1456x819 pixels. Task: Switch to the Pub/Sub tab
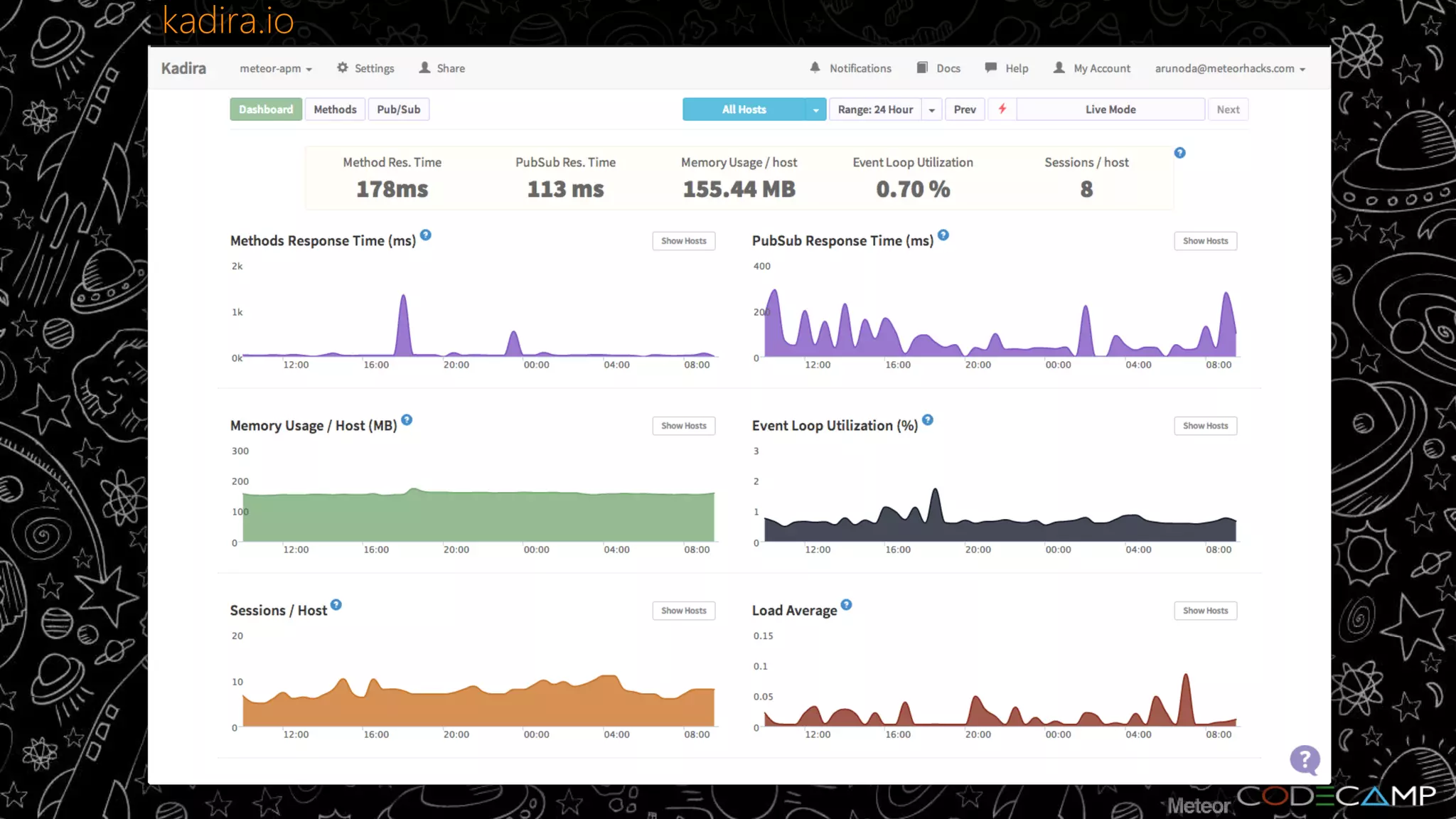point(398,109)
